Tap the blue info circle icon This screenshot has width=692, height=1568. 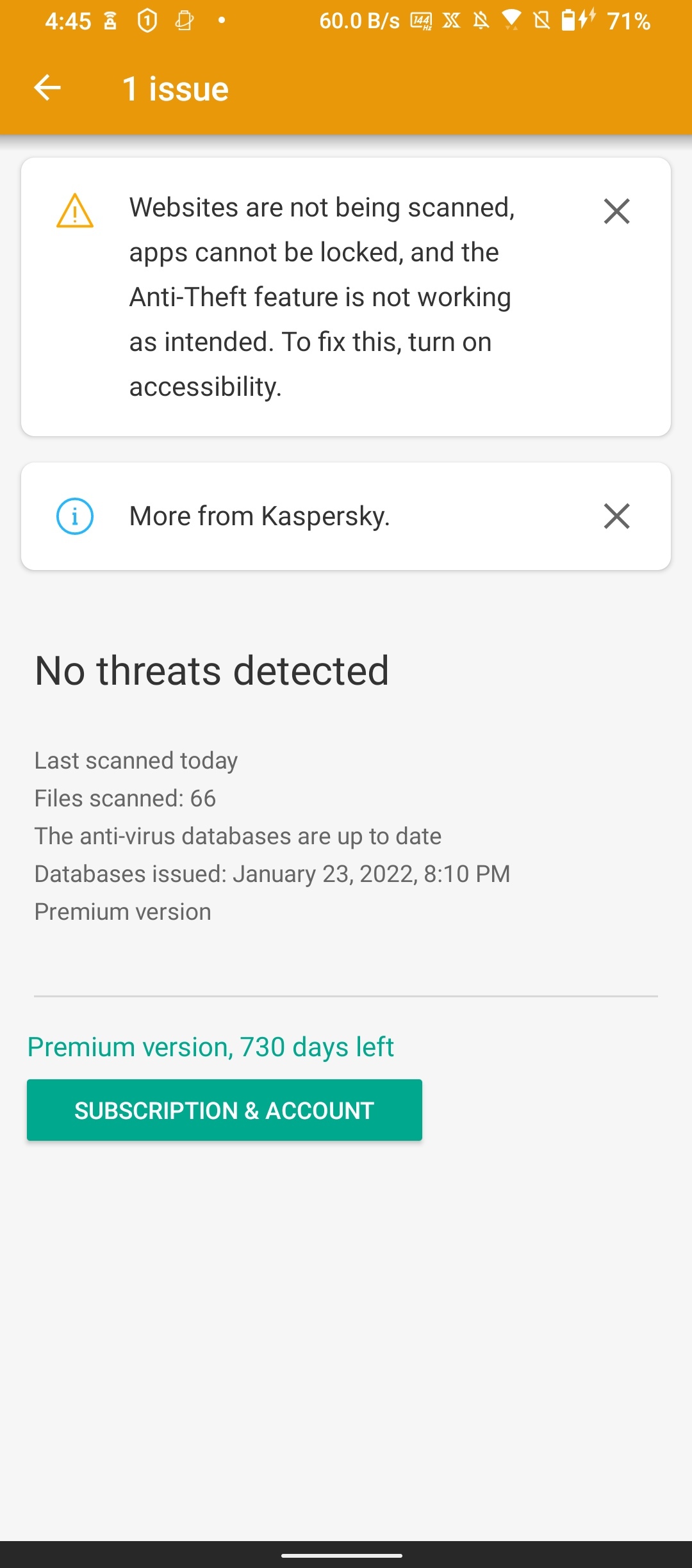point(75,516)
